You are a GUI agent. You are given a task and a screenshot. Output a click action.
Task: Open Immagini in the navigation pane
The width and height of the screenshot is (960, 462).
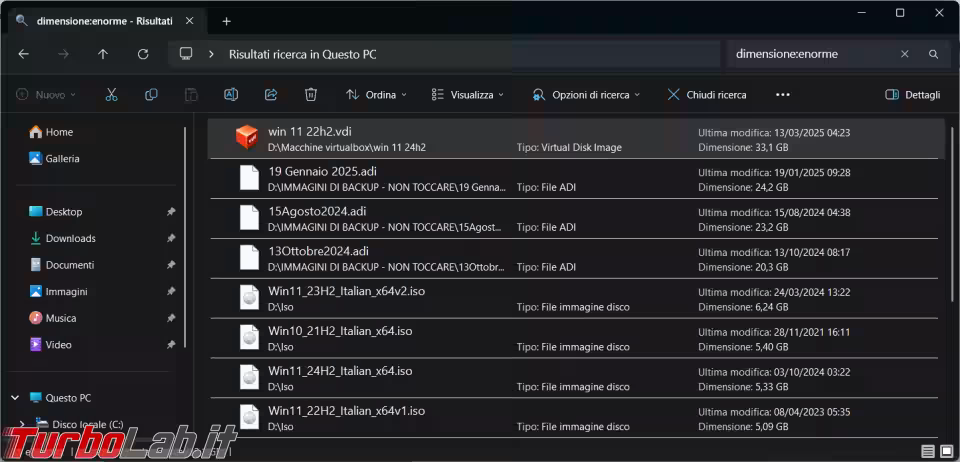coord(58,292)
